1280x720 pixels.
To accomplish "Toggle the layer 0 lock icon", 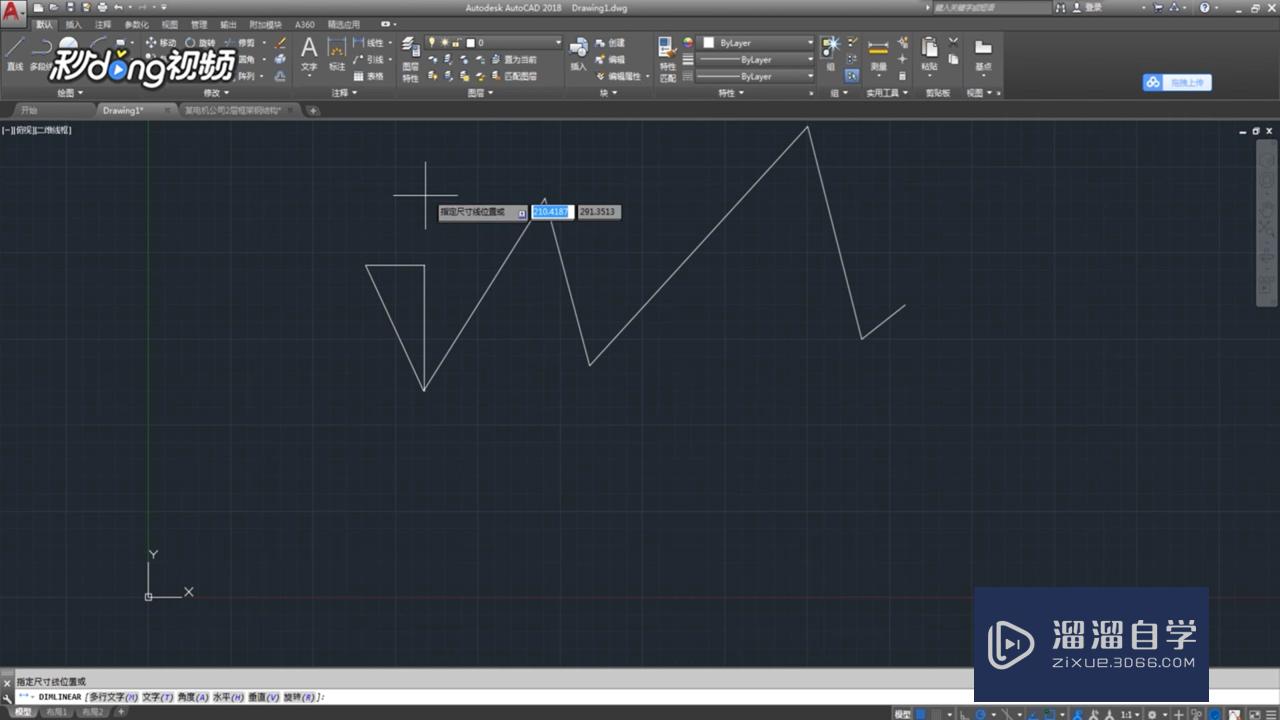I will (457, 43).
